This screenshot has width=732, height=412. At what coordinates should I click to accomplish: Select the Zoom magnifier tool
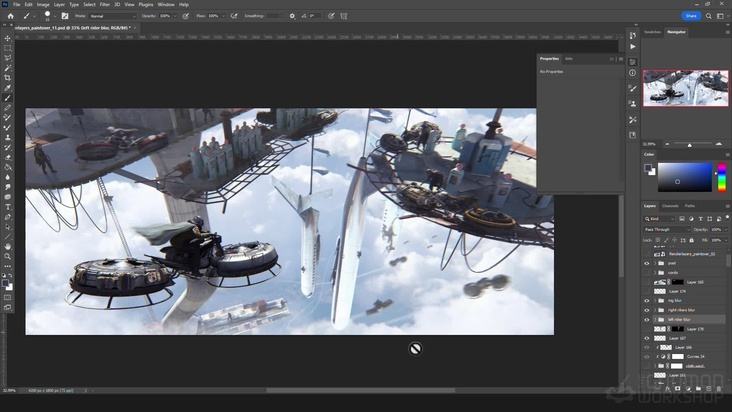tap(7, 256)
